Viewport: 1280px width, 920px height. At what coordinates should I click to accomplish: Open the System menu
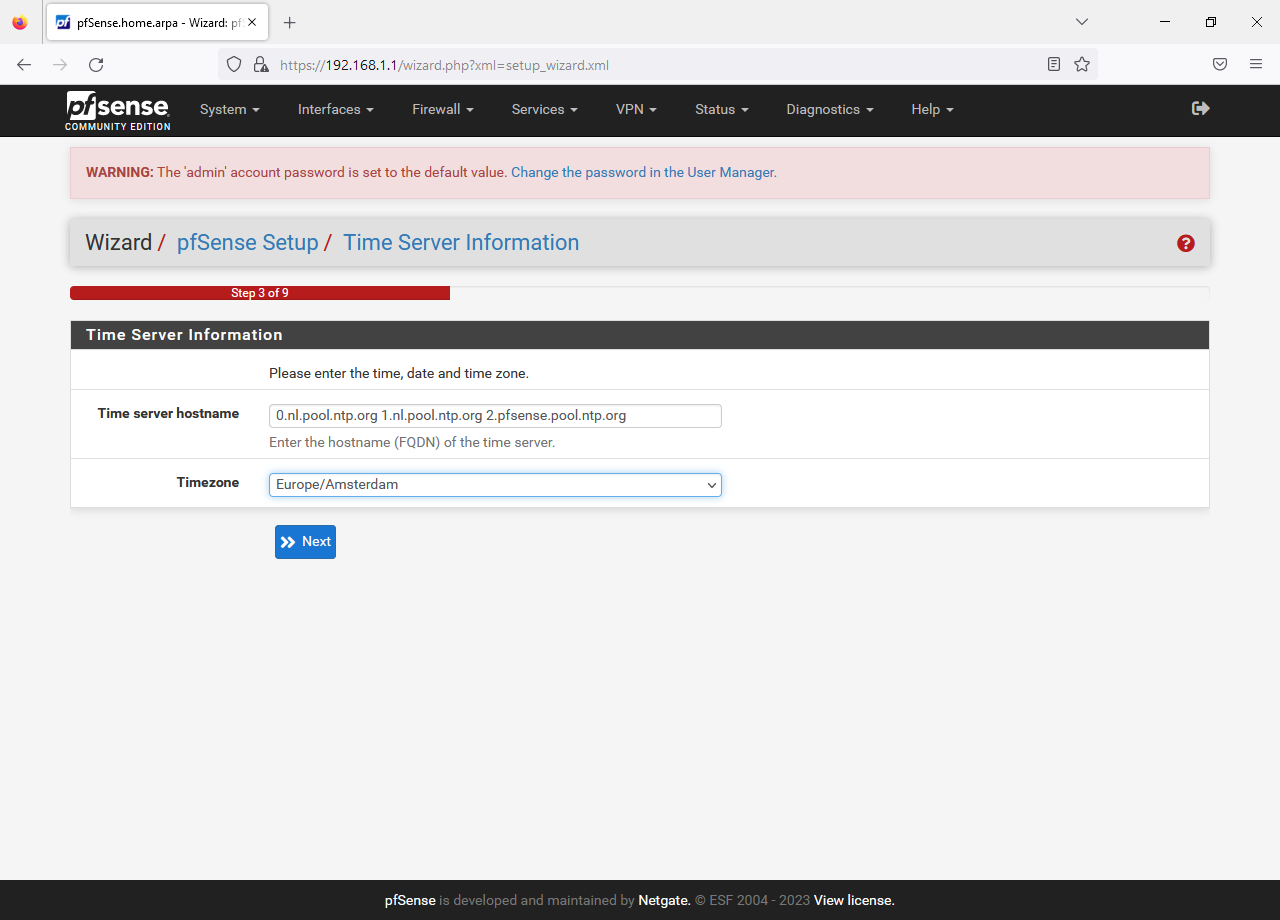[x=230, y=110]
